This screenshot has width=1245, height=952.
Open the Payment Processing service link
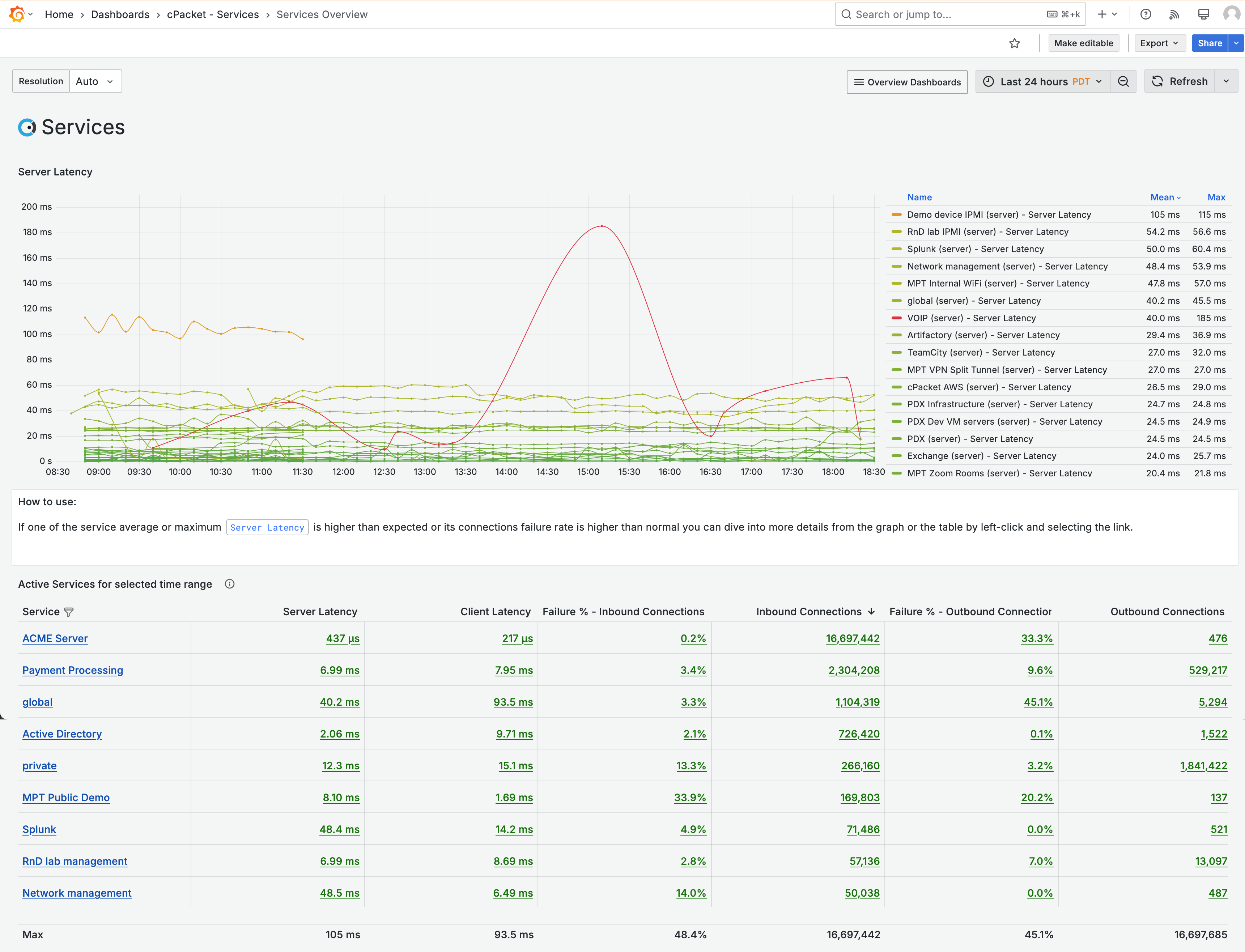coord(73,670)
